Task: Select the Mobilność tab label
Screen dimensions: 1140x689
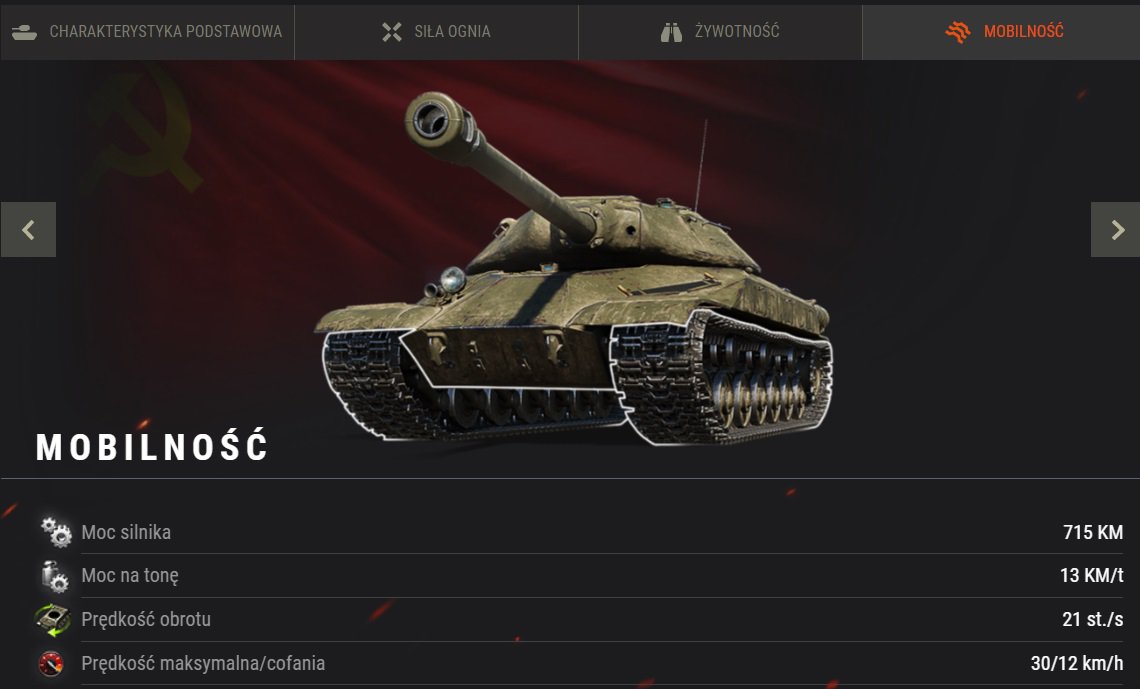Action: point(1023,31)
